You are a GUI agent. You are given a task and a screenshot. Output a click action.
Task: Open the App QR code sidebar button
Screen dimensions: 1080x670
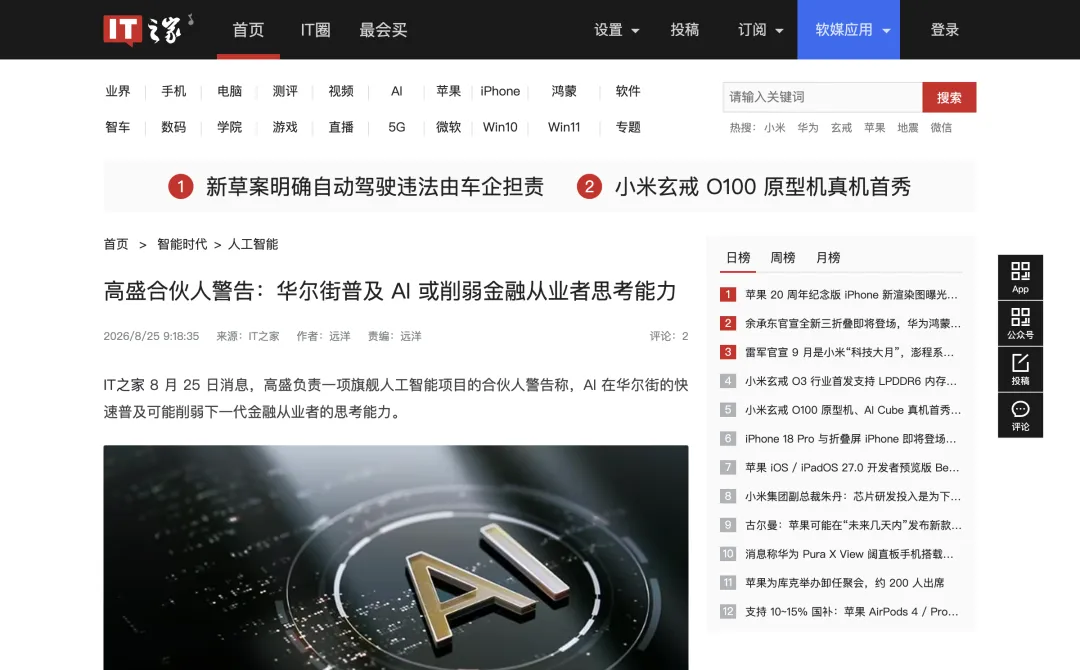coord(1020,278)
